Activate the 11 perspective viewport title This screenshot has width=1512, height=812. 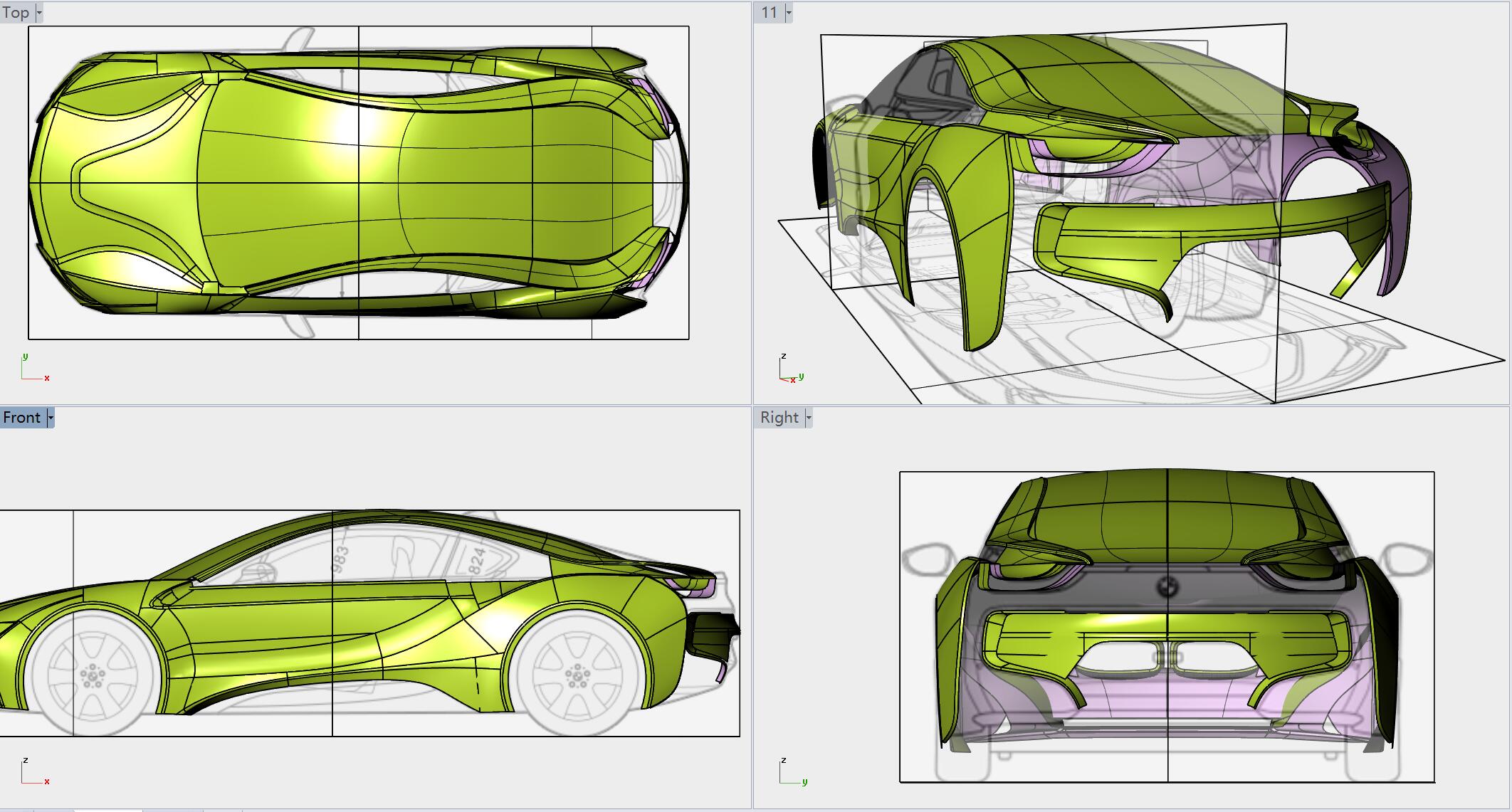tap(769, 13)
